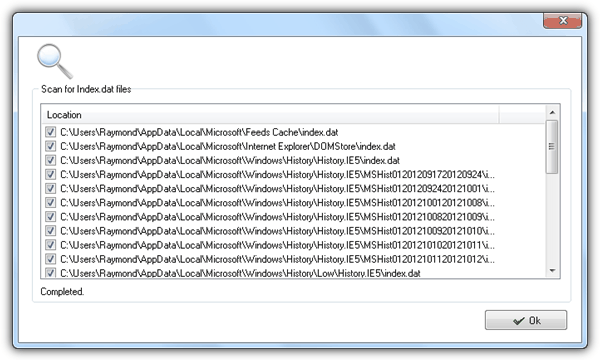600x360 pixels.
Task: Select row text ending MSHist012012091720120924
Action: point(277,175)
